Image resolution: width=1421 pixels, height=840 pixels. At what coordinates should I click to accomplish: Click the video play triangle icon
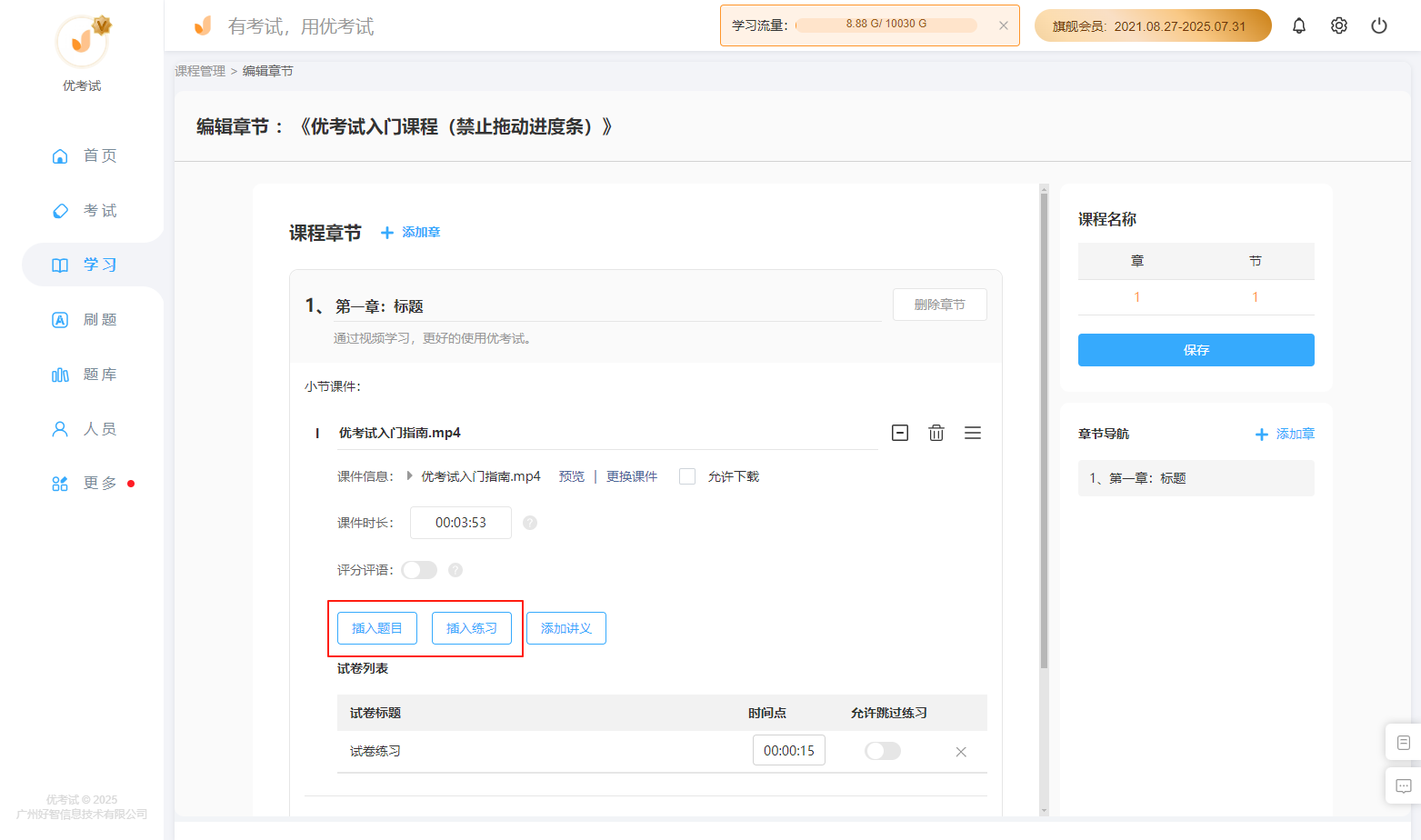[410, 475]
